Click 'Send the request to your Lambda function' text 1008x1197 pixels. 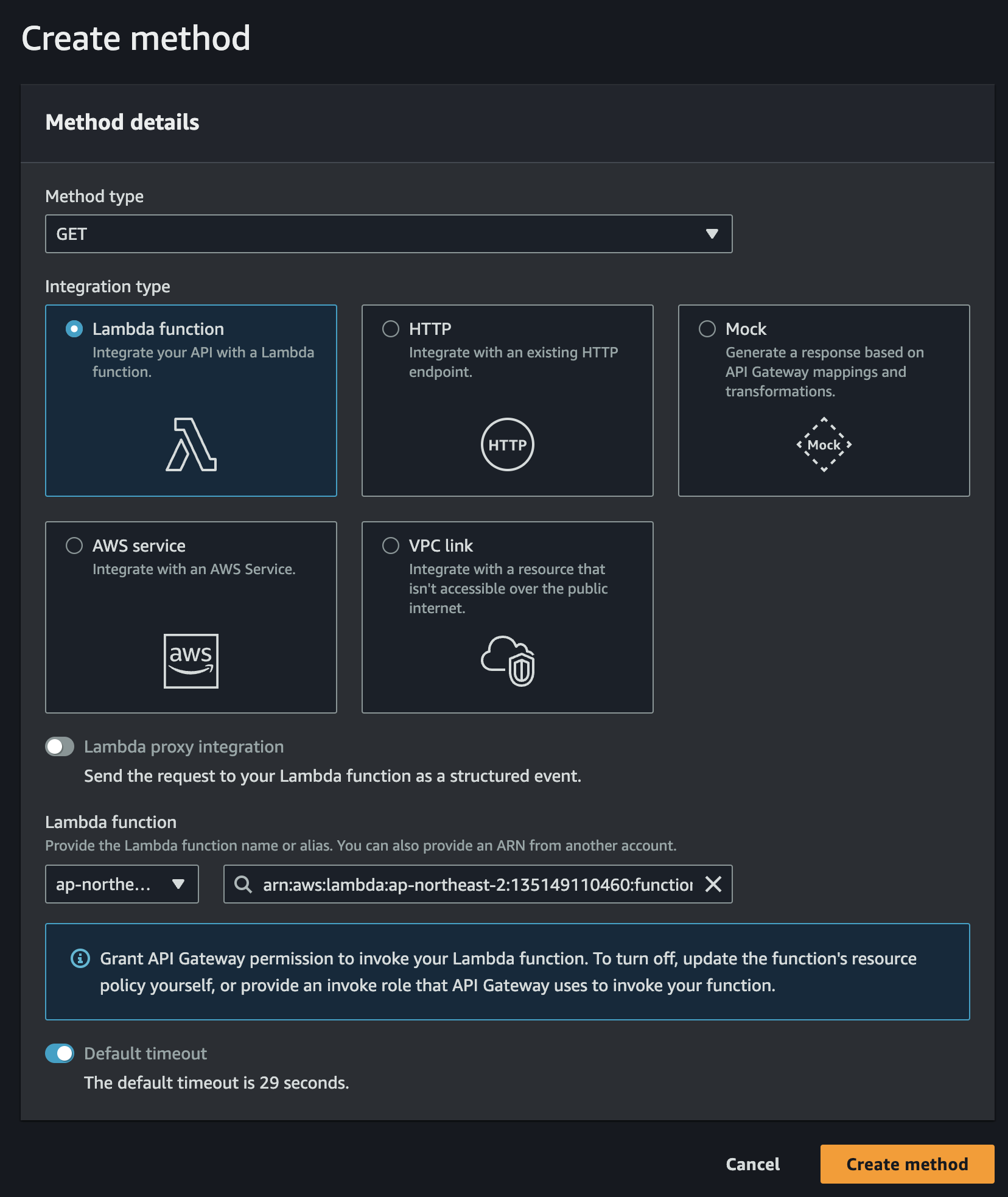tap(248, 776)
